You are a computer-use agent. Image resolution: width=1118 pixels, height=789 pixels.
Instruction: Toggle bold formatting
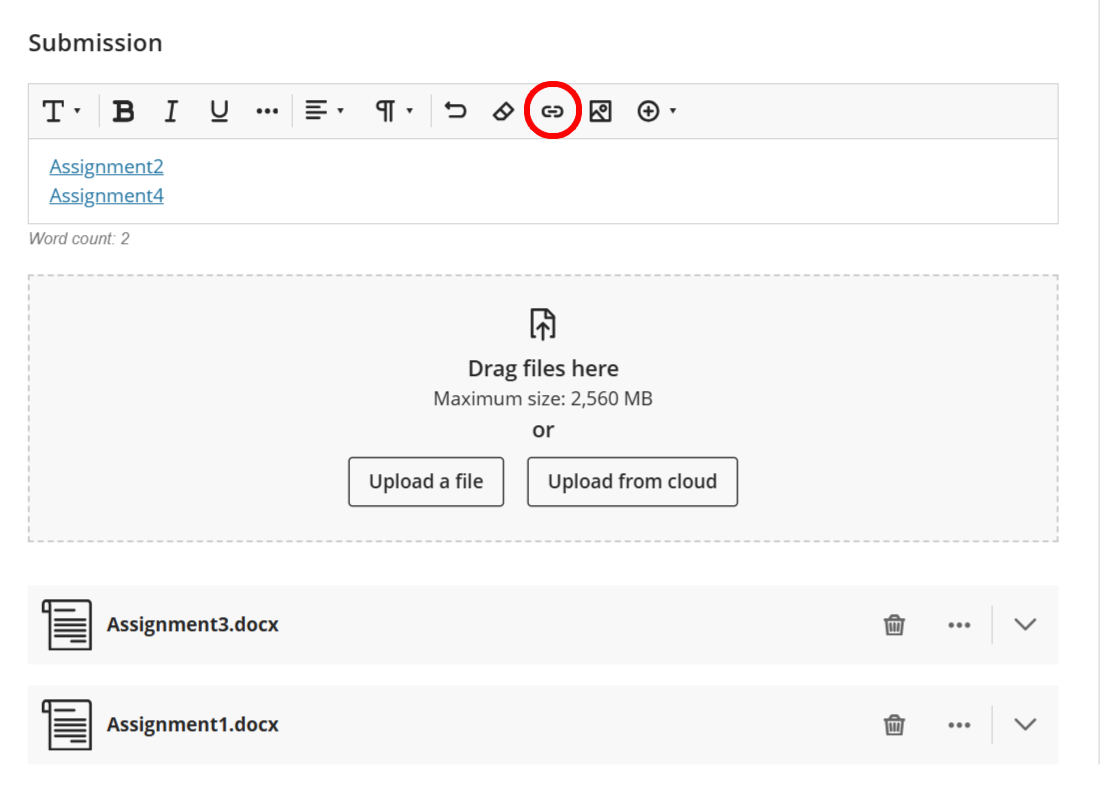(x=123, y=111)
